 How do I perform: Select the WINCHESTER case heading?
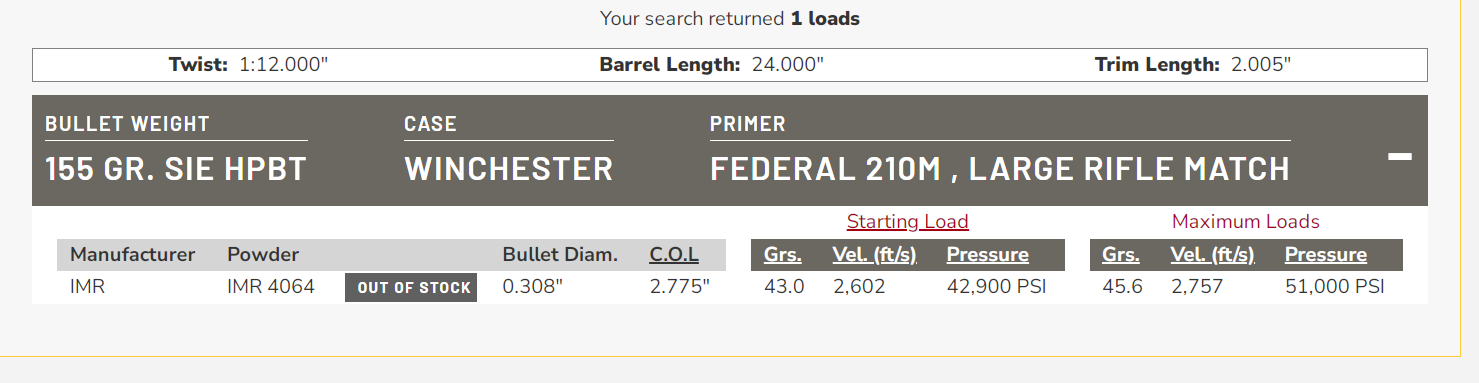coord(508,169)
